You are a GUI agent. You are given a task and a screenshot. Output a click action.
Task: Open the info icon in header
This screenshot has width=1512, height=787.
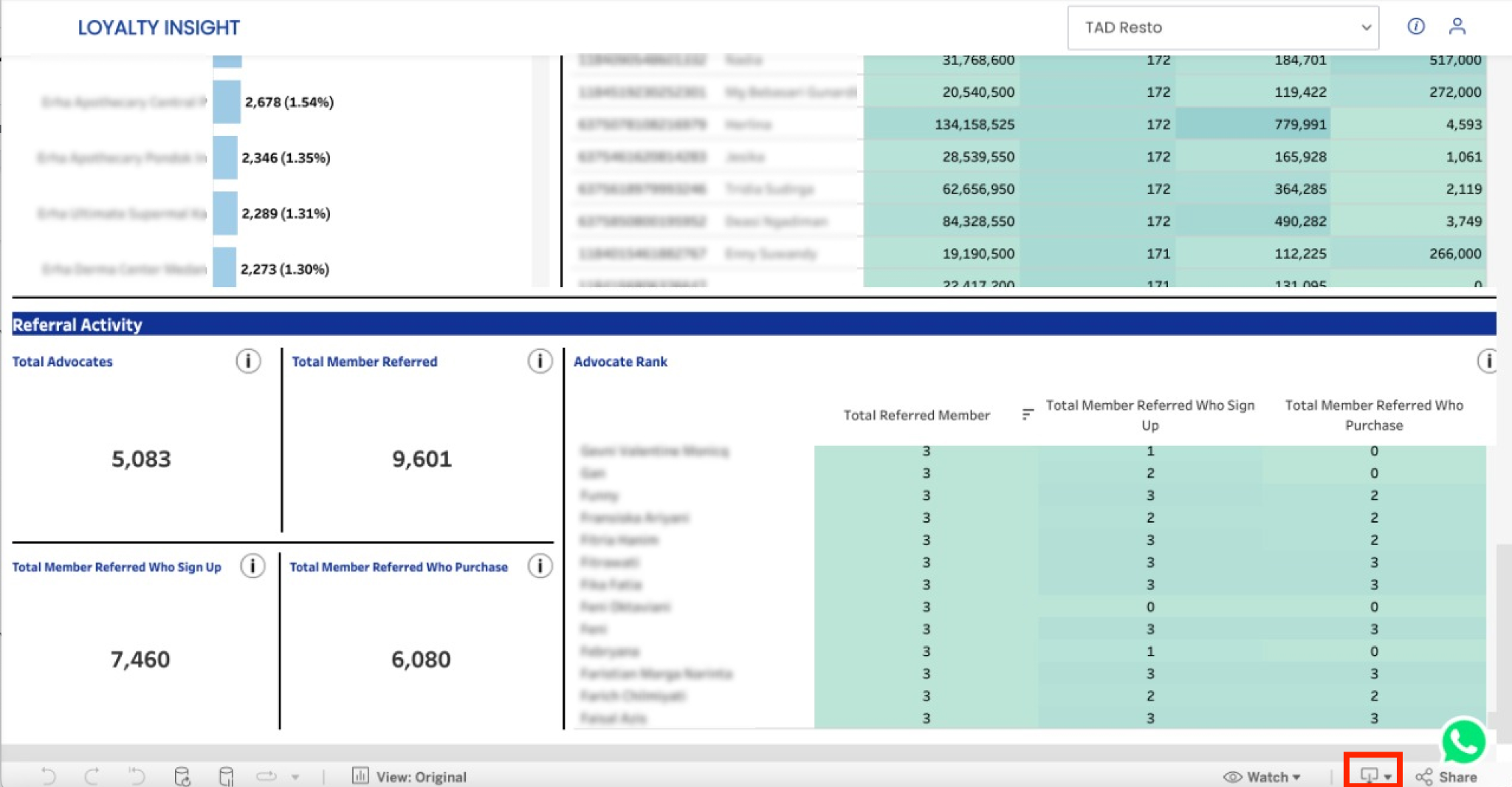click(1415, 27)
